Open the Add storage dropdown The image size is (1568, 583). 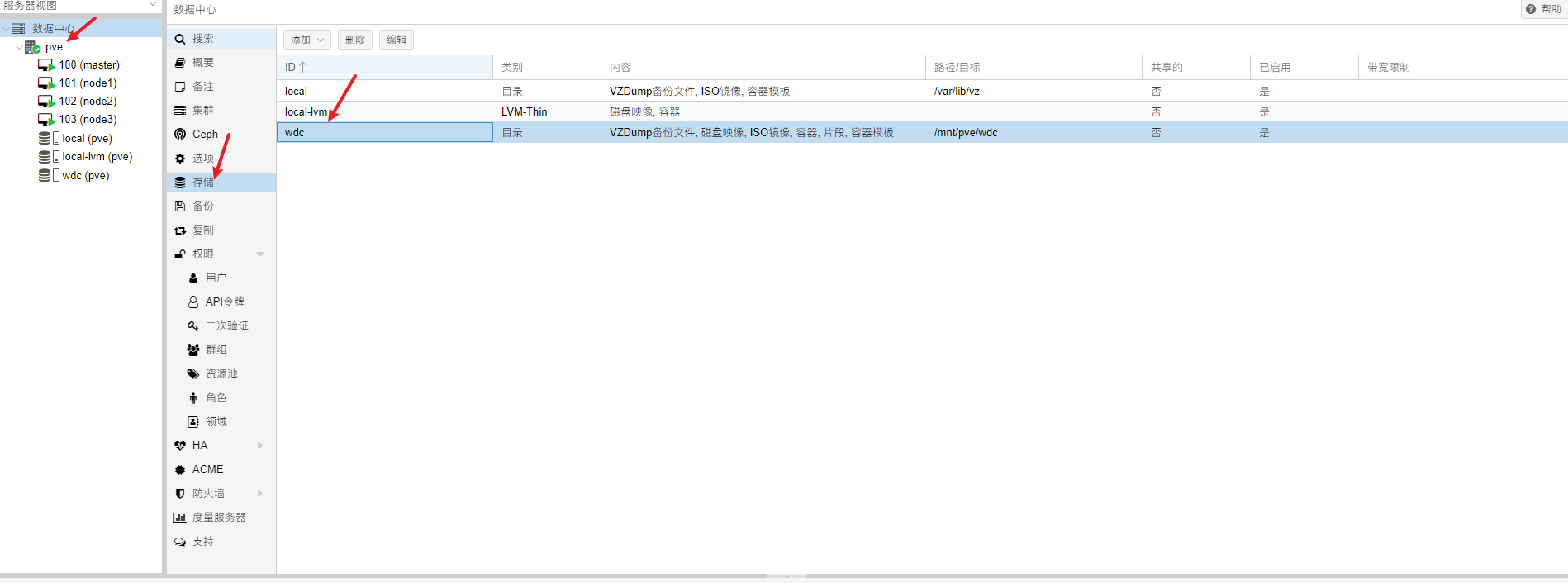pyautogui.click(x=306, y=40)
